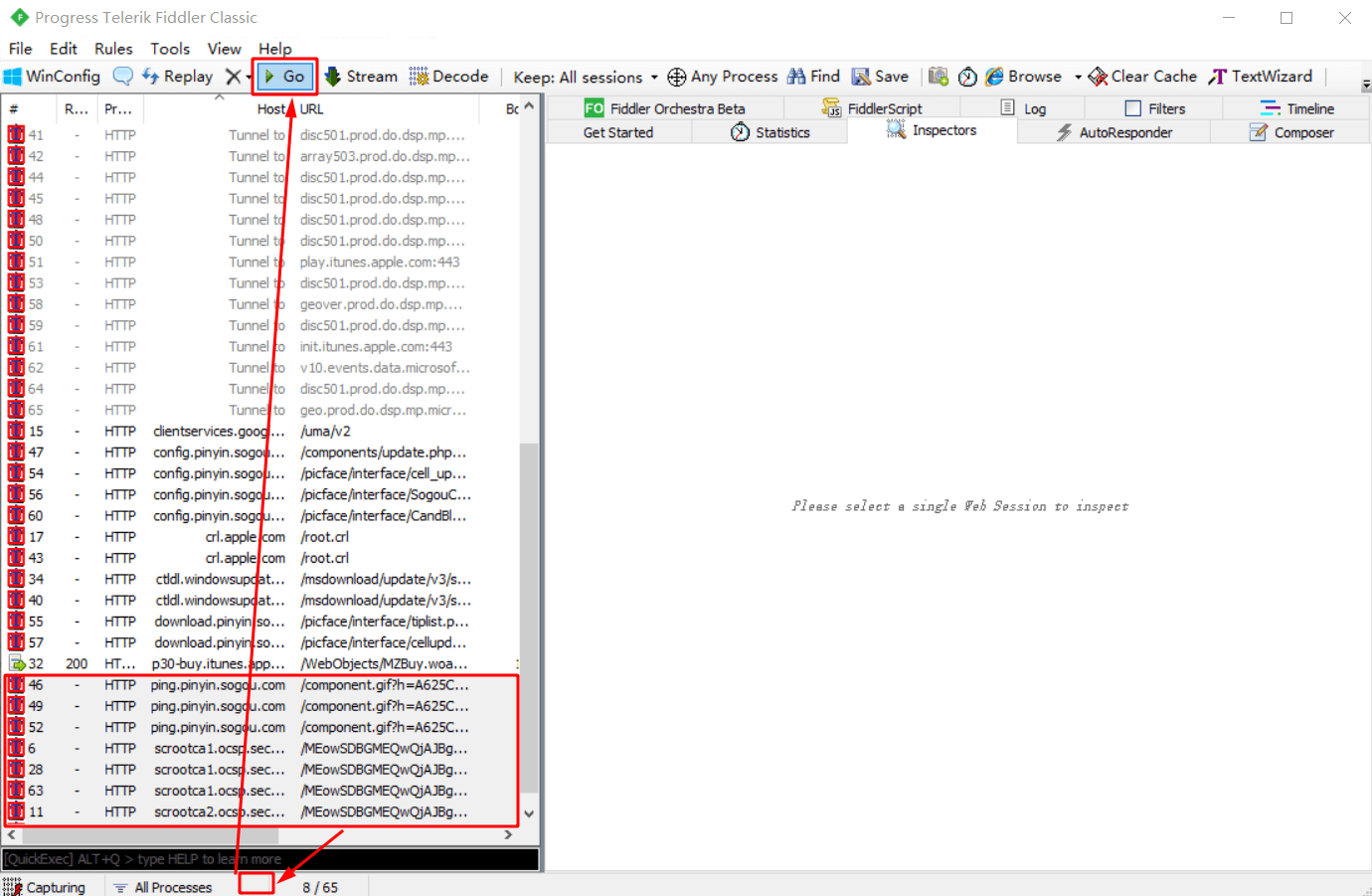Open the TextWizard tool
Image resolution: width=1372 pixels, height=896 pixels.
coord(1261,77)
